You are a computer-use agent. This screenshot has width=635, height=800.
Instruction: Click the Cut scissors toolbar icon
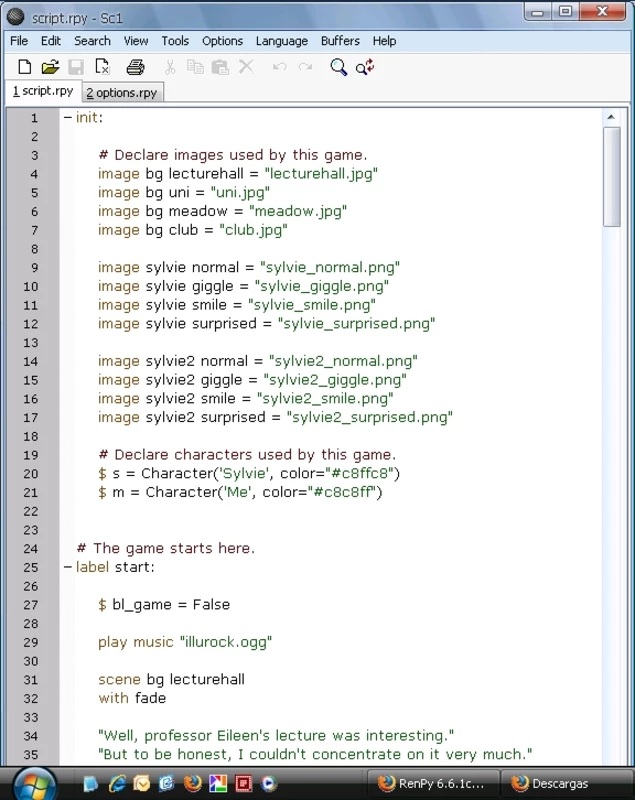click(169, 67)
